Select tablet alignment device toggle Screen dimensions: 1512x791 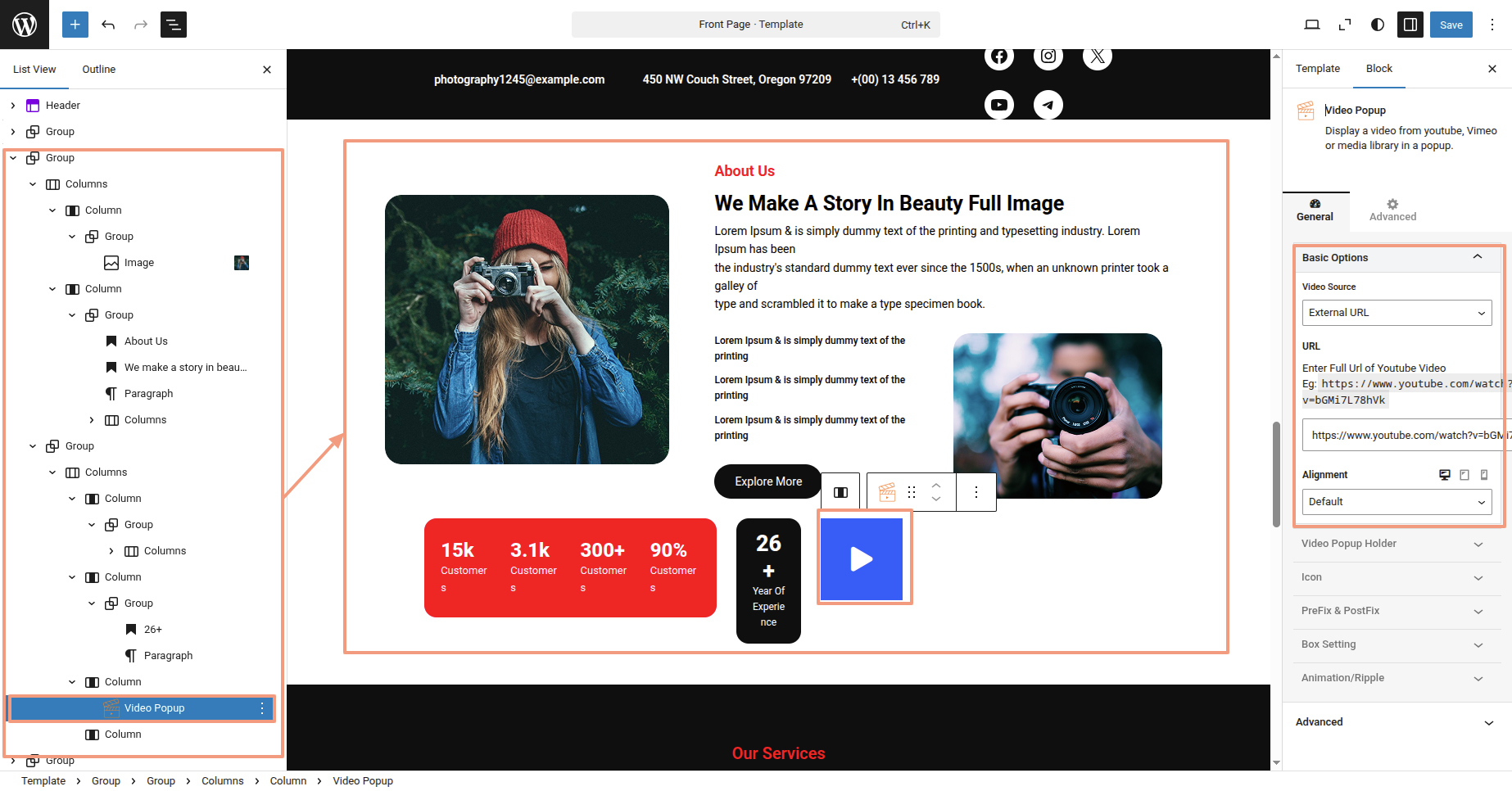(1464, 475)
